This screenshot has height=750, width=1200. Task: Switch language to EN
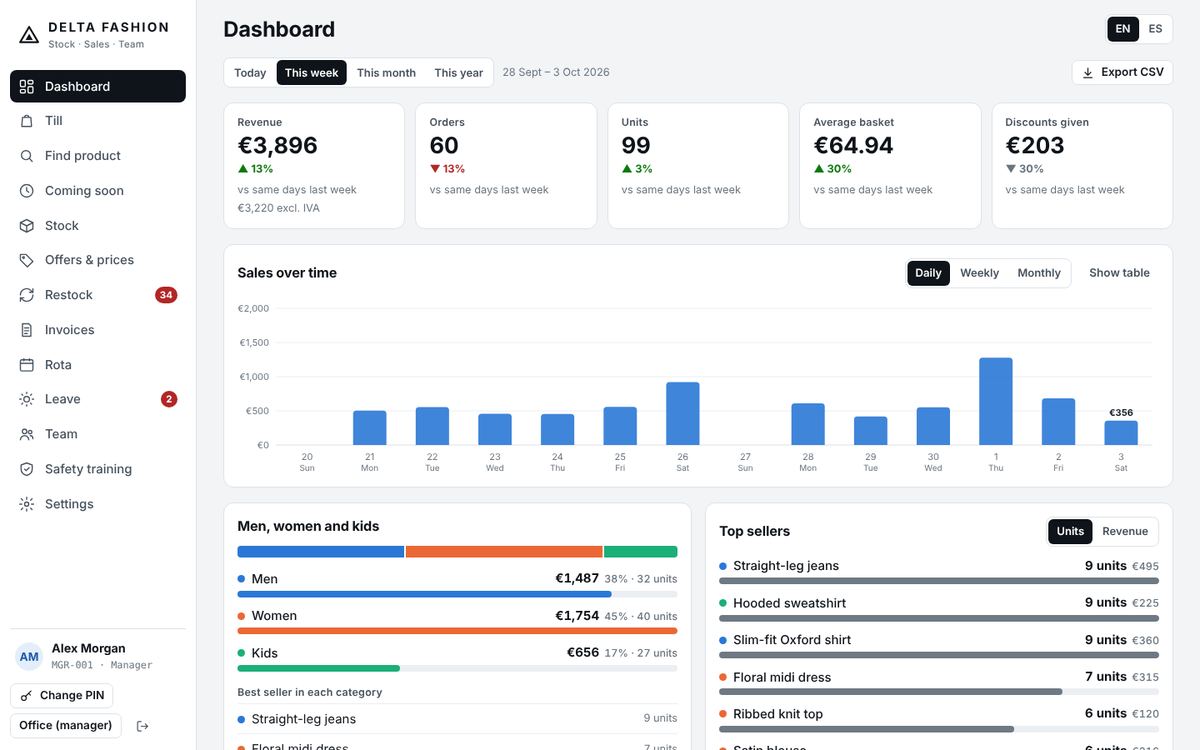tap(1123, 29)
